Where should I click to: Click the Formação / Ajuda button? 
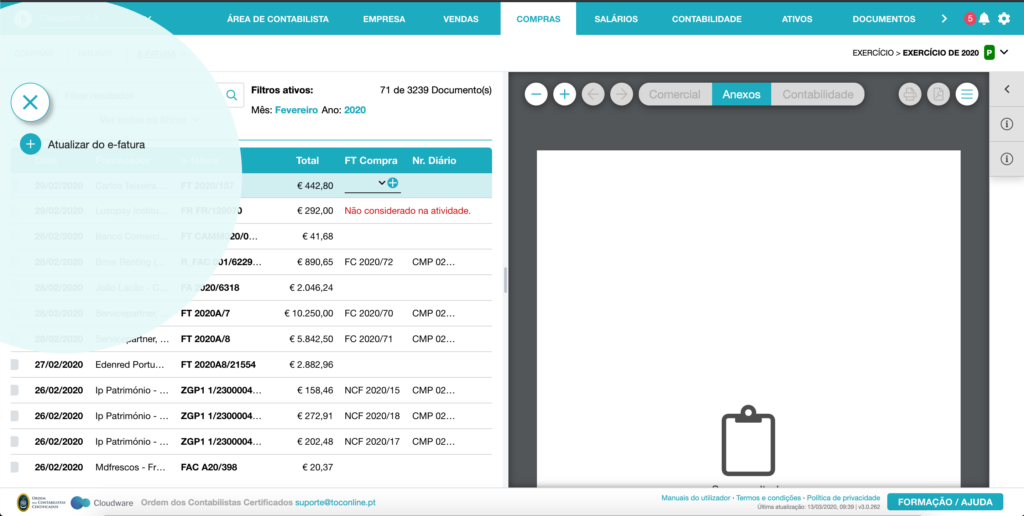coord(945,502)
